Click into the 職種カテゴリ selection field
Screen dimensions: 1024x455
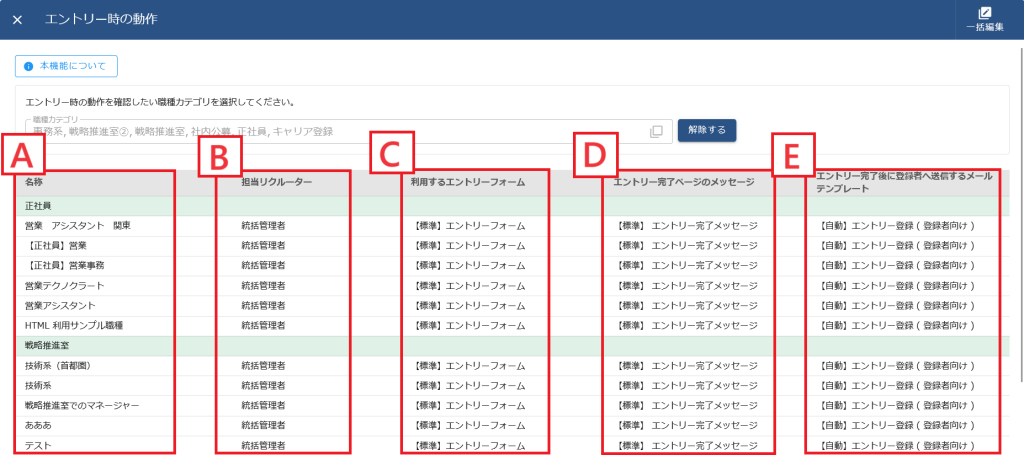pyautogui.click(x=330, y=131)
